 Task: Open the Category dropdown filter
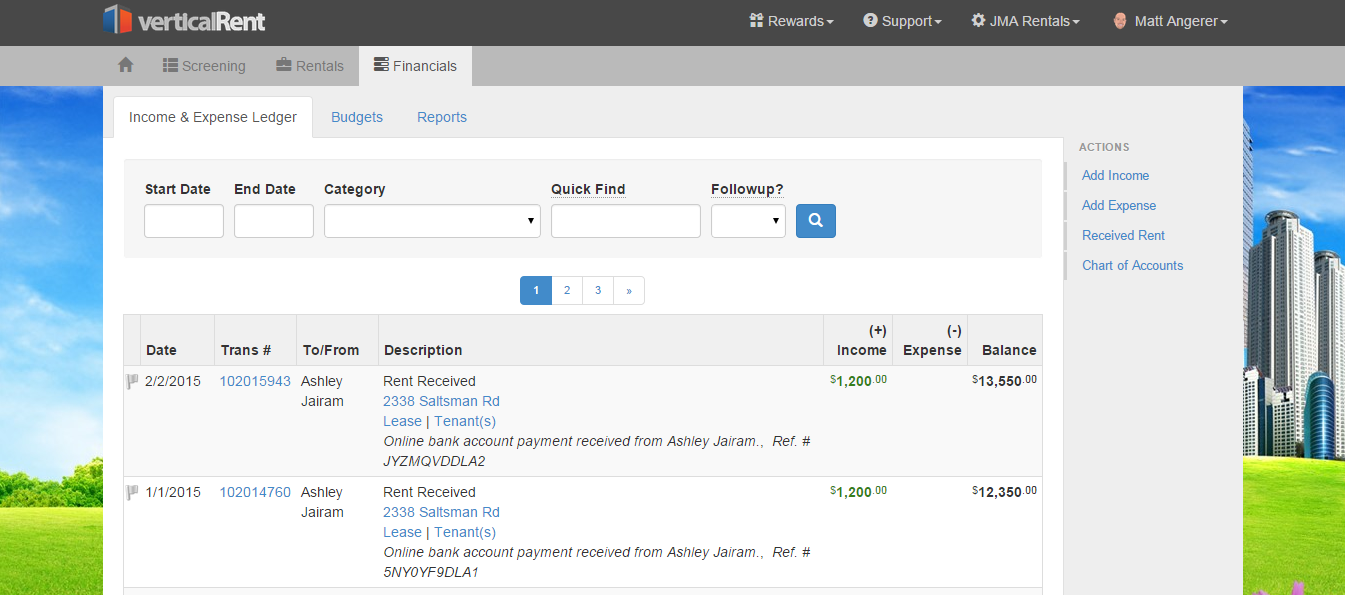click(x=432, y=221)
